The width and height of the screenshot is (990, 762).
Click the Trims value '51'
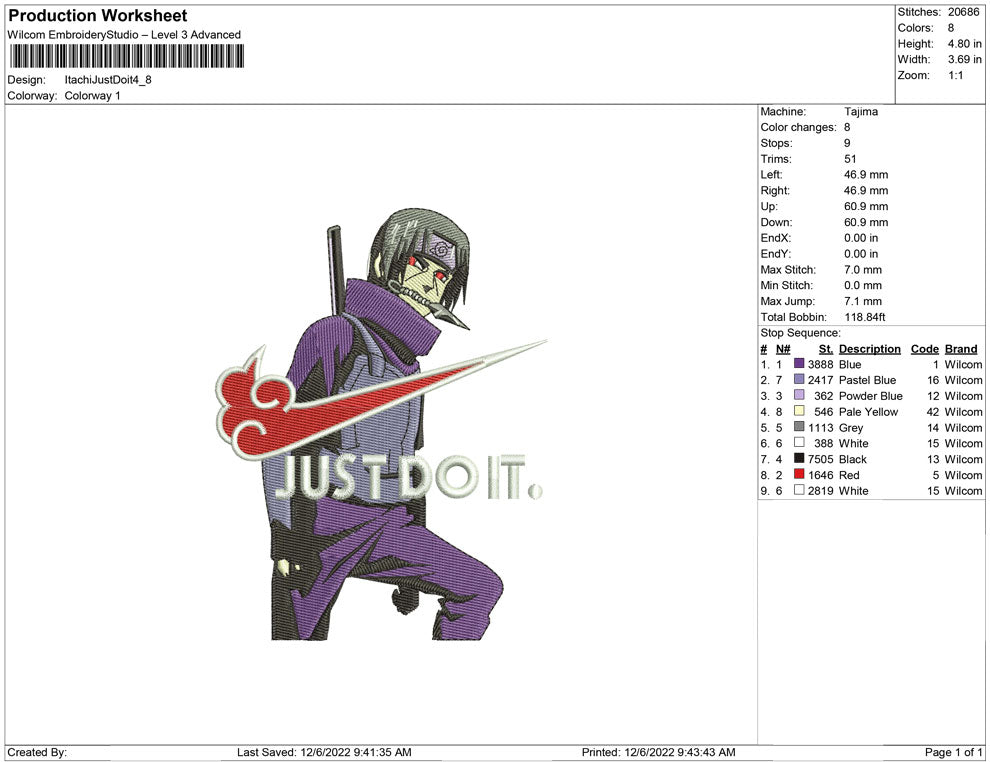[x=850, y=159]
